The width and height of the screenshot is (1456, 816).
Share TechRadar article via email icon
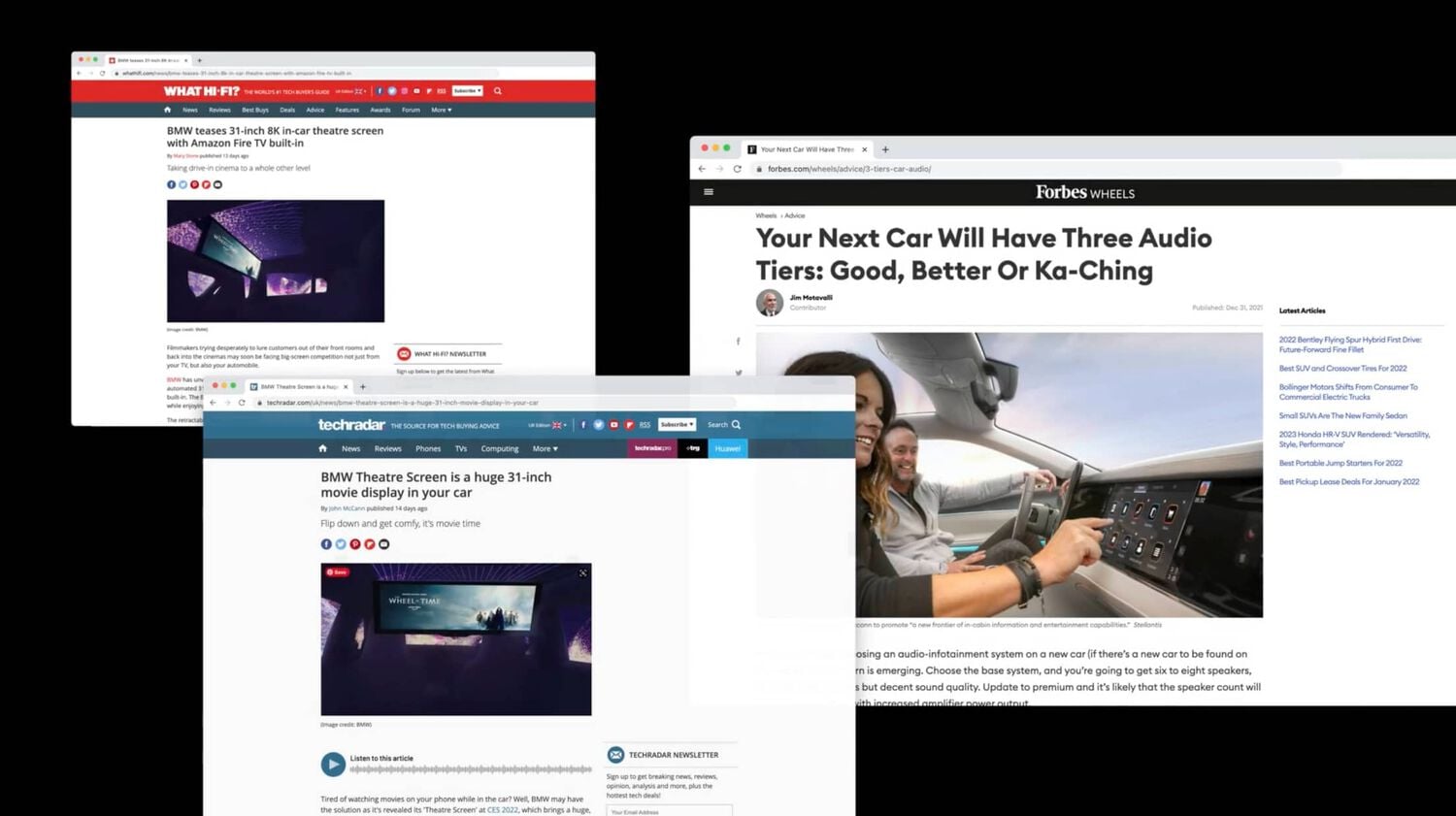[x=384, y=544]
